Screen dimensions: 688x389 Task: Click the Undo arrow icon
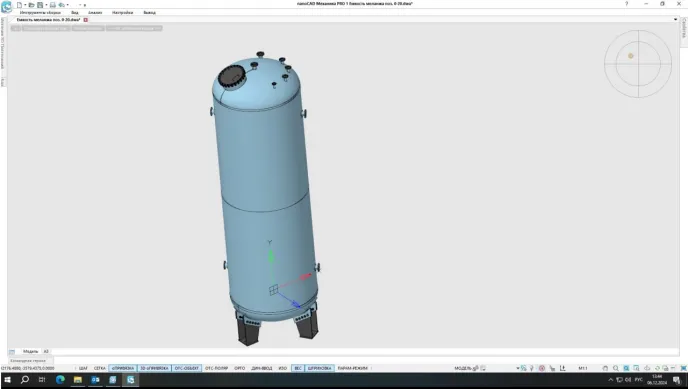(61, 5)
